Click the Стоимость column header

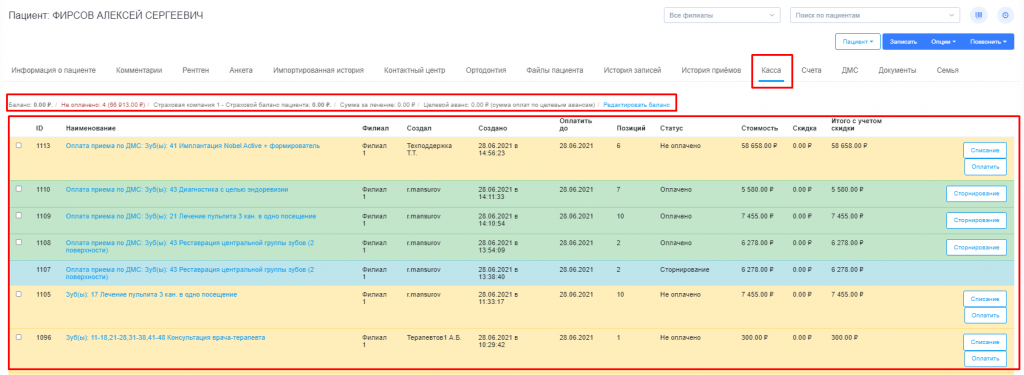pyautogui.click(x=759, y=128)
